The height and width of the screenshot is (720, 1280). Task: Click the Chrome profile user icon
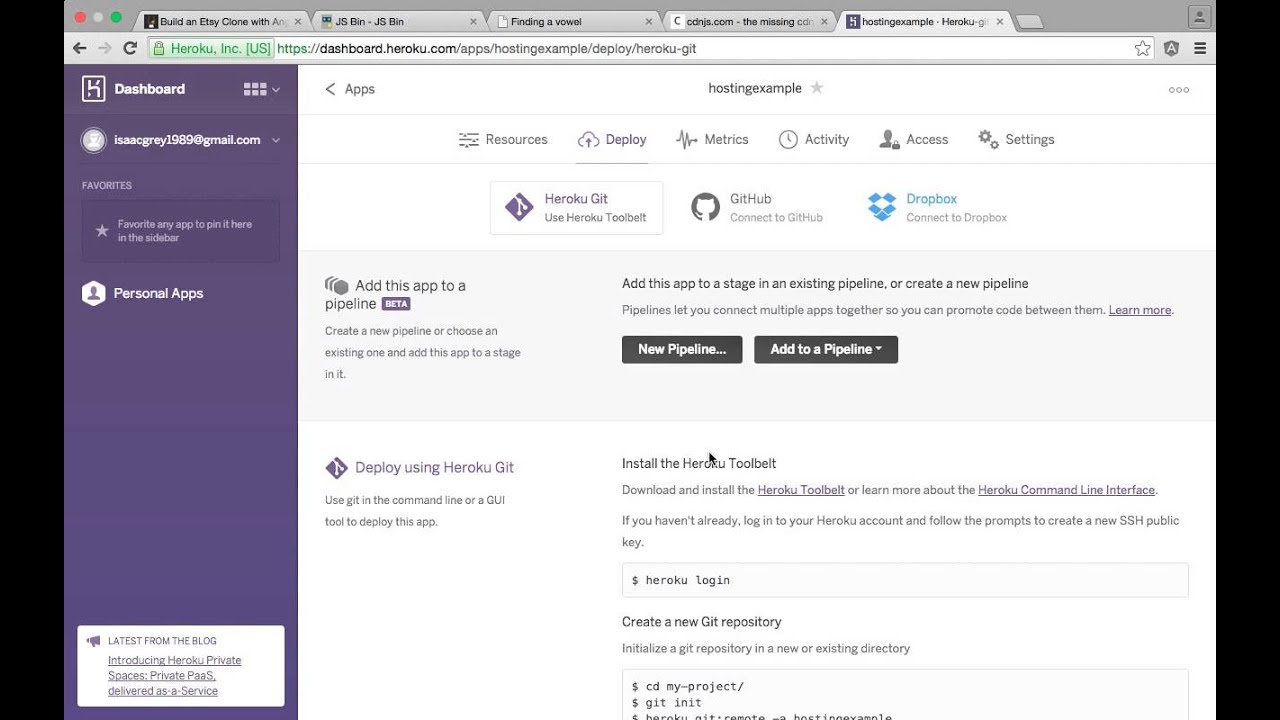pyautogui.click(x=1199, y=16)
